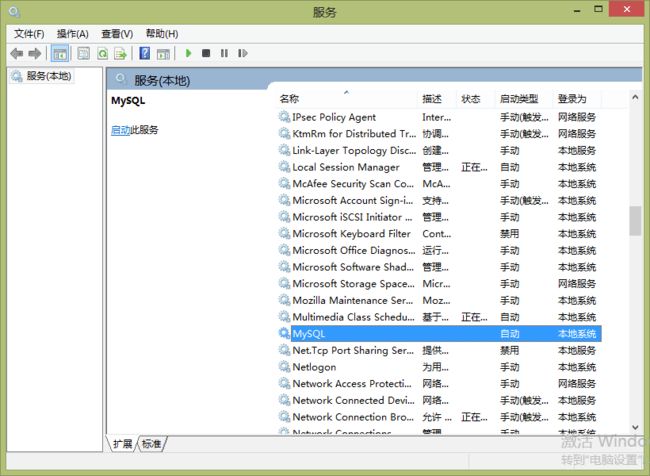Click the gear icon beside IPsec Policy Agent
This screenshot has width=650, height=476.
284,117
